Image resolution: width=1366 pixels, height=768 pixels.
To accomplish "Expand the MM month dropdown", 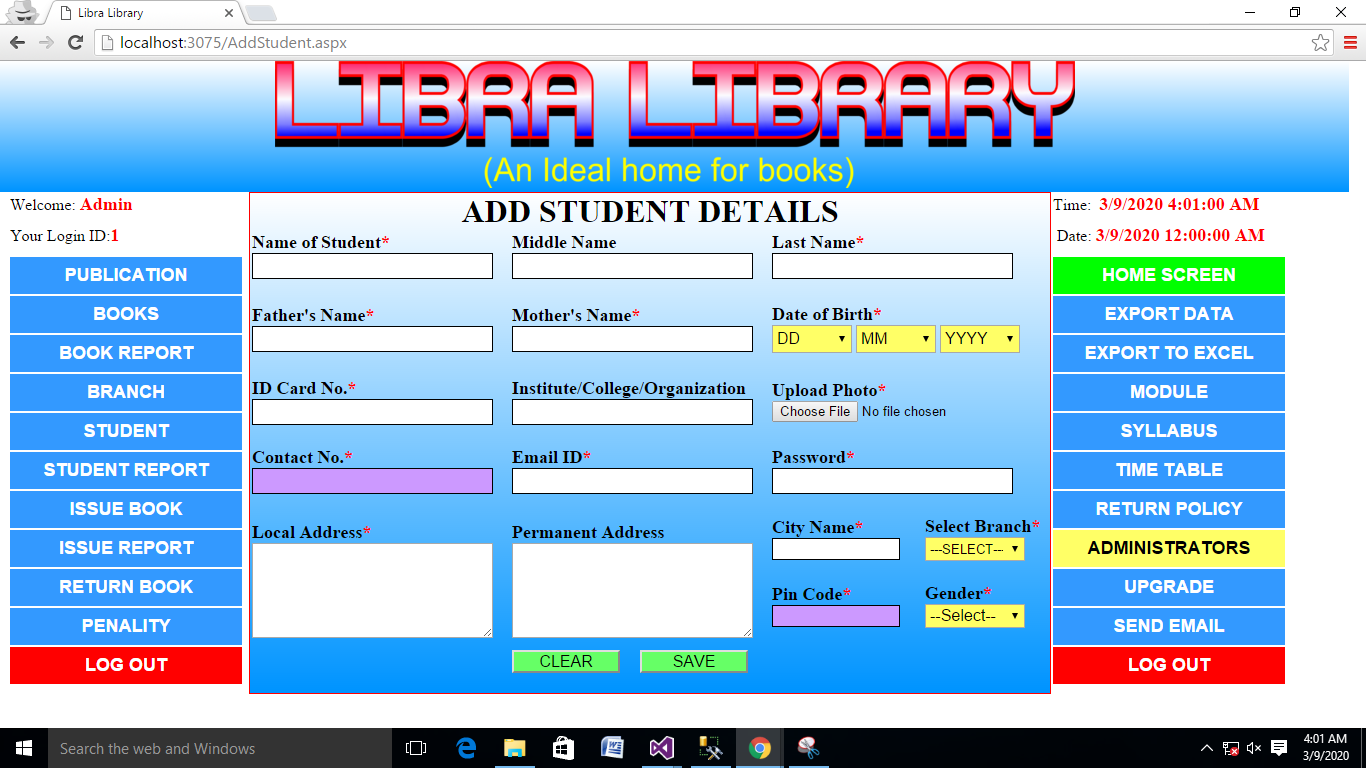I will coord(895,339).
